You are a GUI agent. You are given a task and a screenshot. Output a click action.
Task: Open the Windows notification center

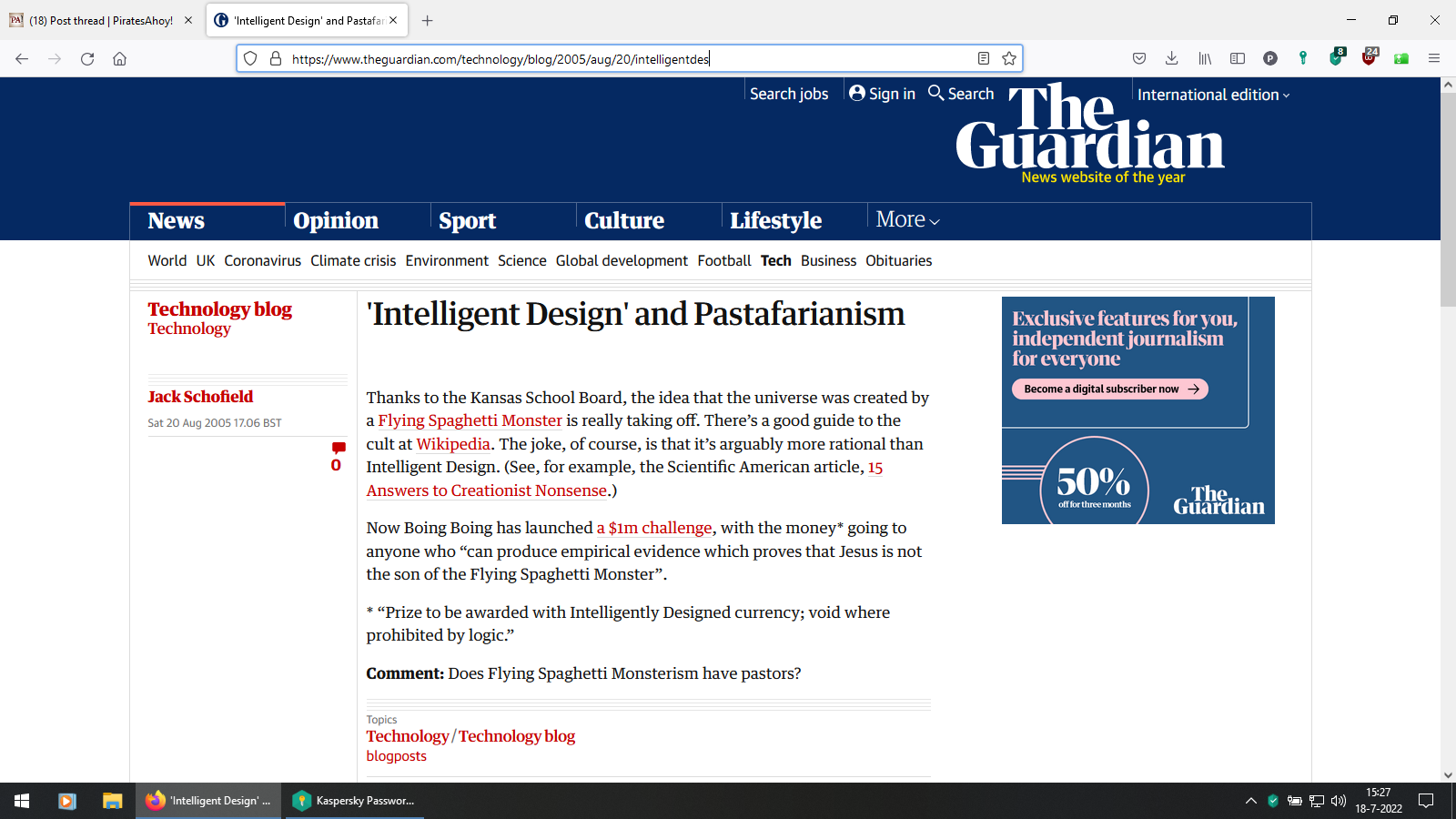[x=1426, y=801]
